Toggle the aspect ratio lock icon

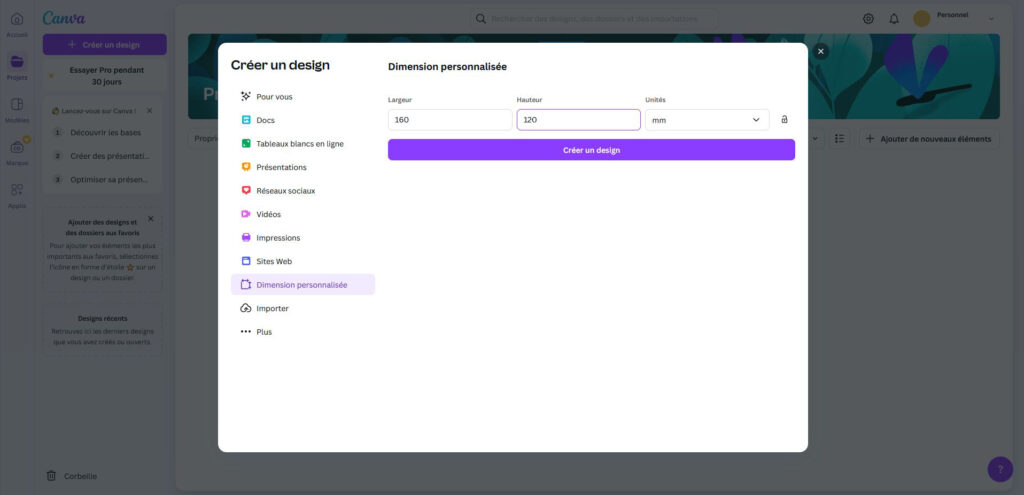784,120
